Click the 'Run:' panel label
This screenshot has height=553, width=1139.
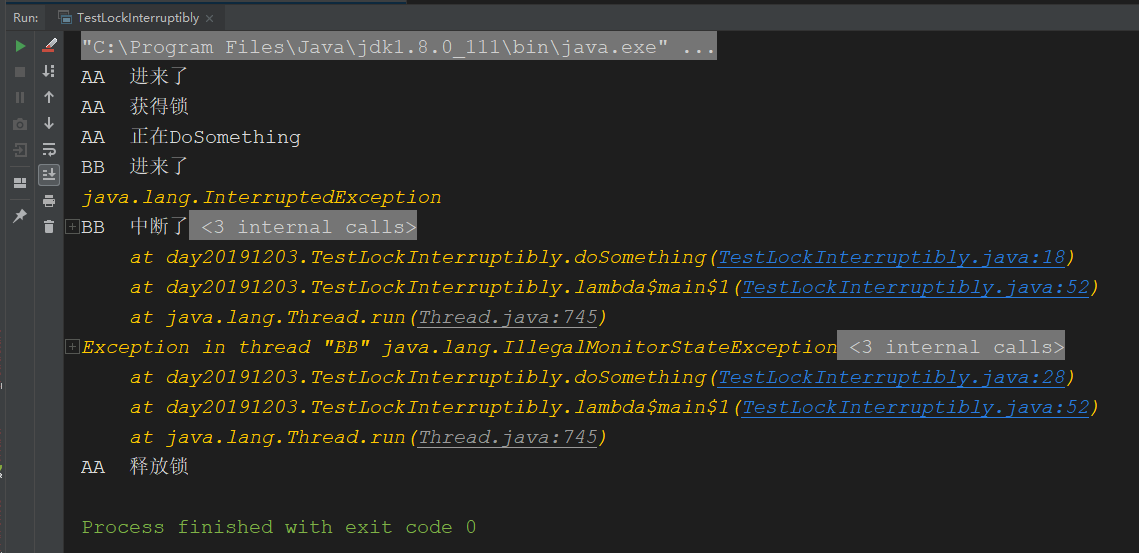coord(25,17)
